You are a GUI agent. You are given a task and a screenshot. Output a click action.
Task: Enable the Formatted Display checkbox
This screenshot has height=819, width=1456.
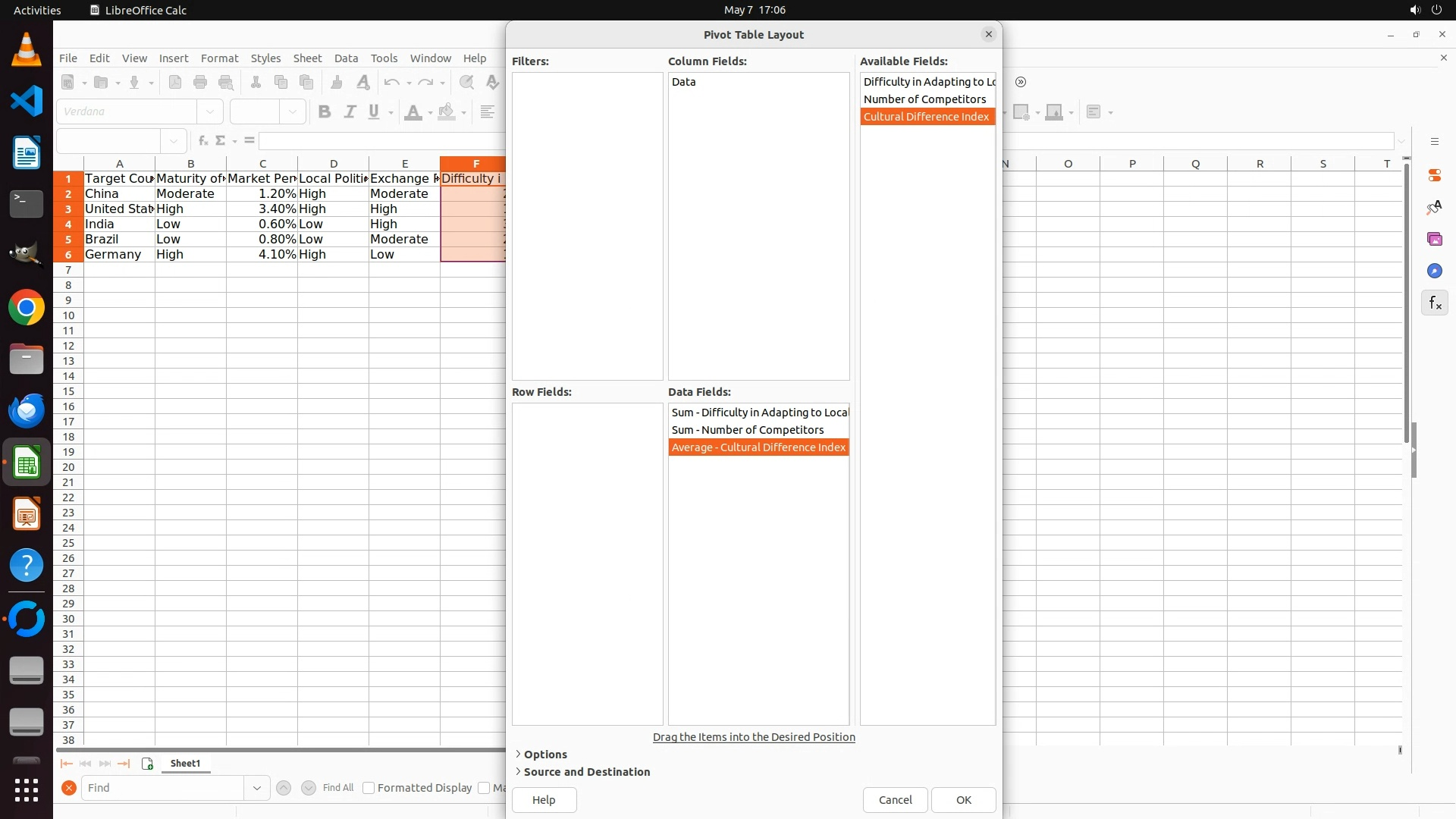369,788
